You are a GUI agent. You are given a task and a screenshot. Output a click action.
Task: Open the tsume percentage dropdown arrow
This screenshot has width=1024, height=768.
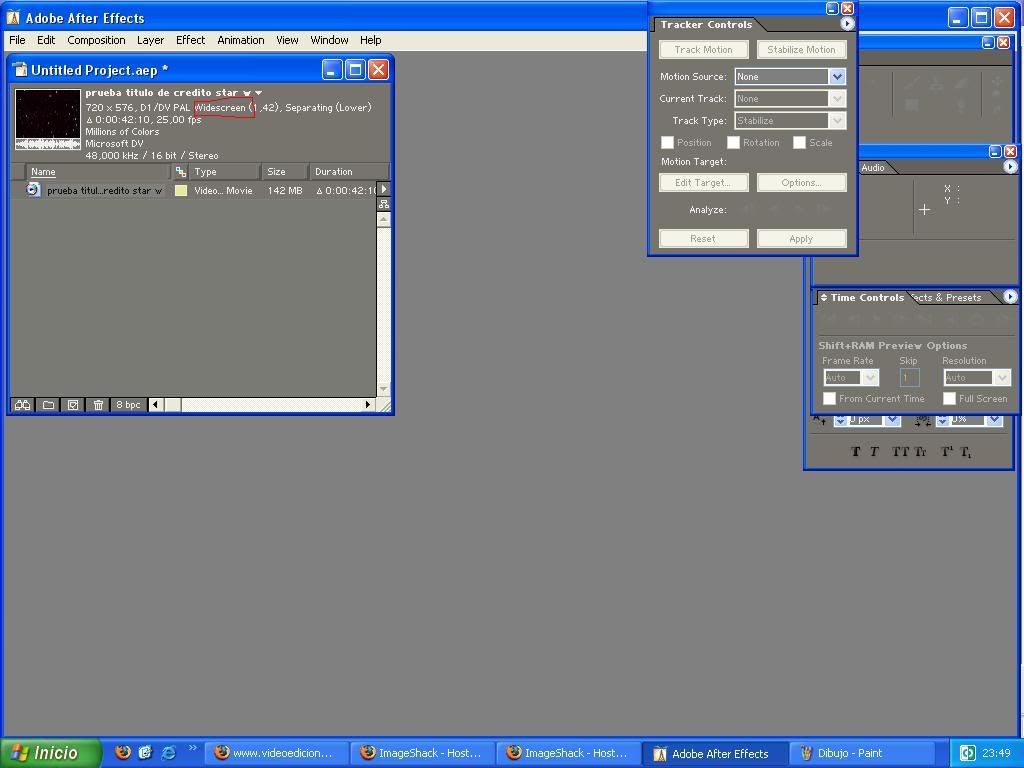(x=994, y=420)
